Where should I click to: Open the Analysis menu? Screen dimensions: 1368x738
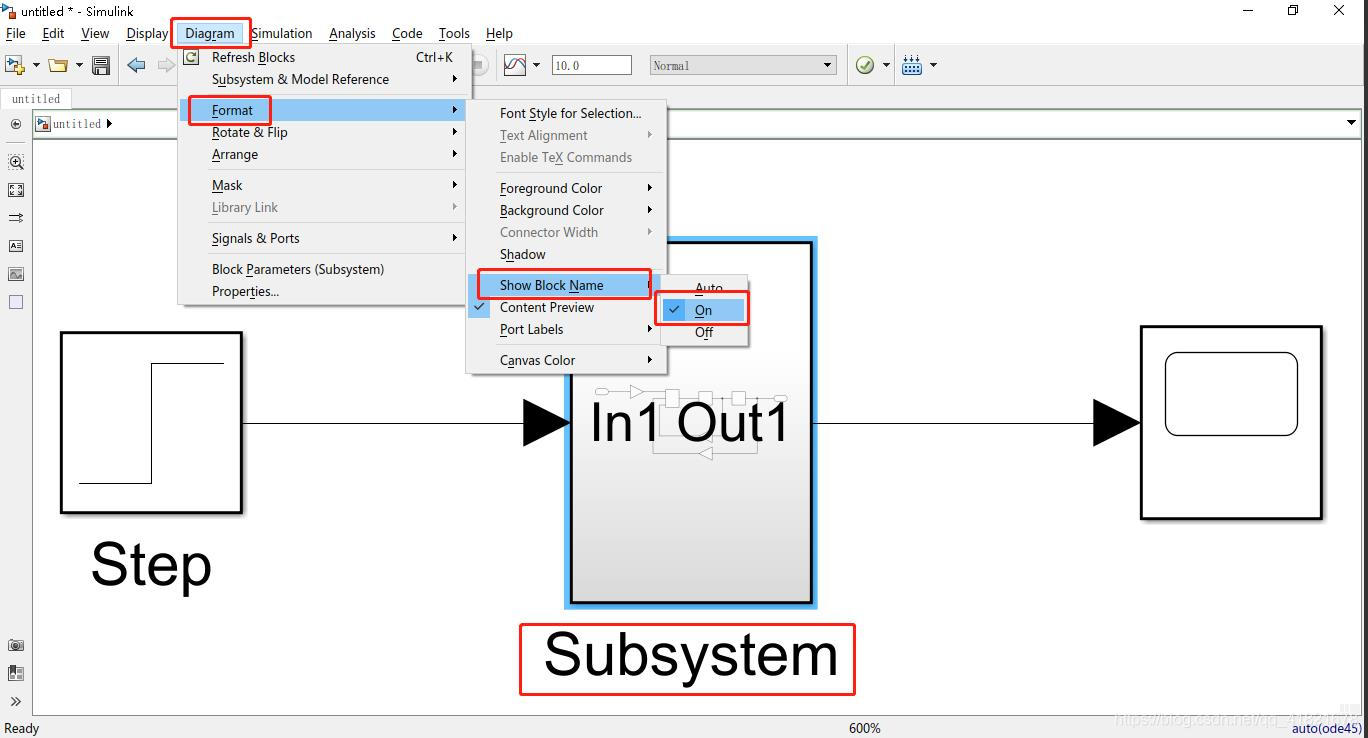(352, 33)
